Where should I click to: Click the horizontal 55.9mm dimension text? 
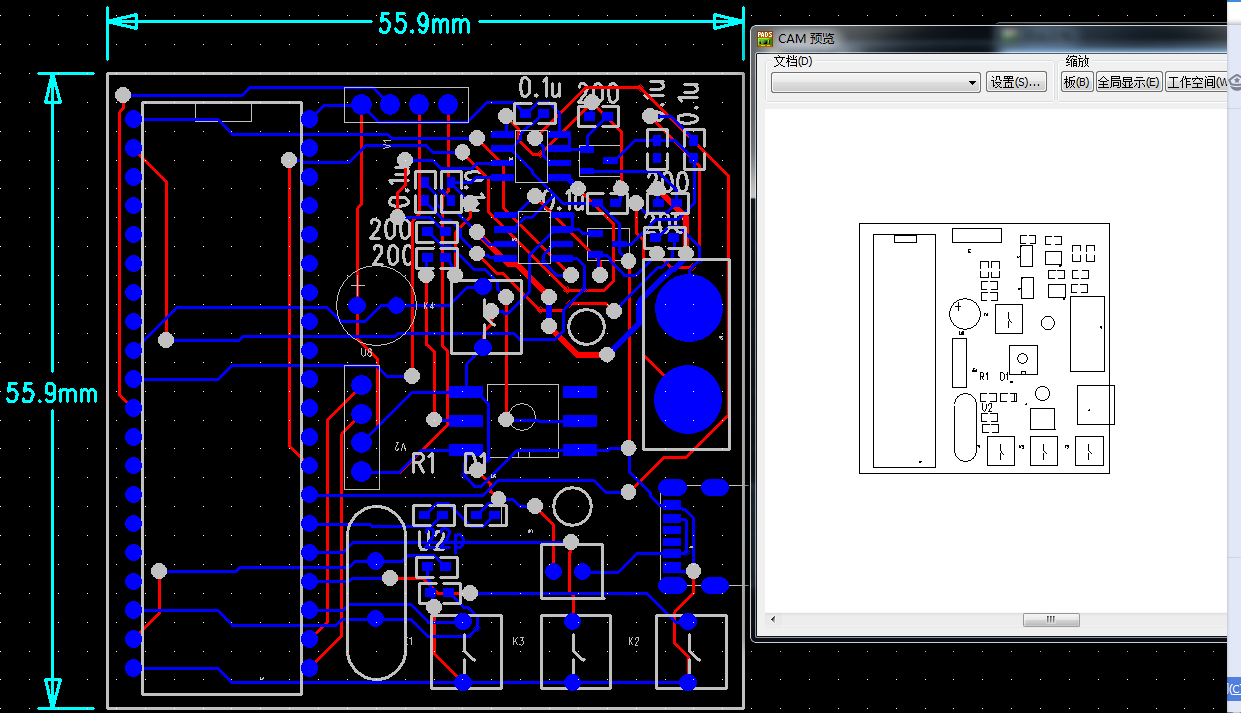424,23
